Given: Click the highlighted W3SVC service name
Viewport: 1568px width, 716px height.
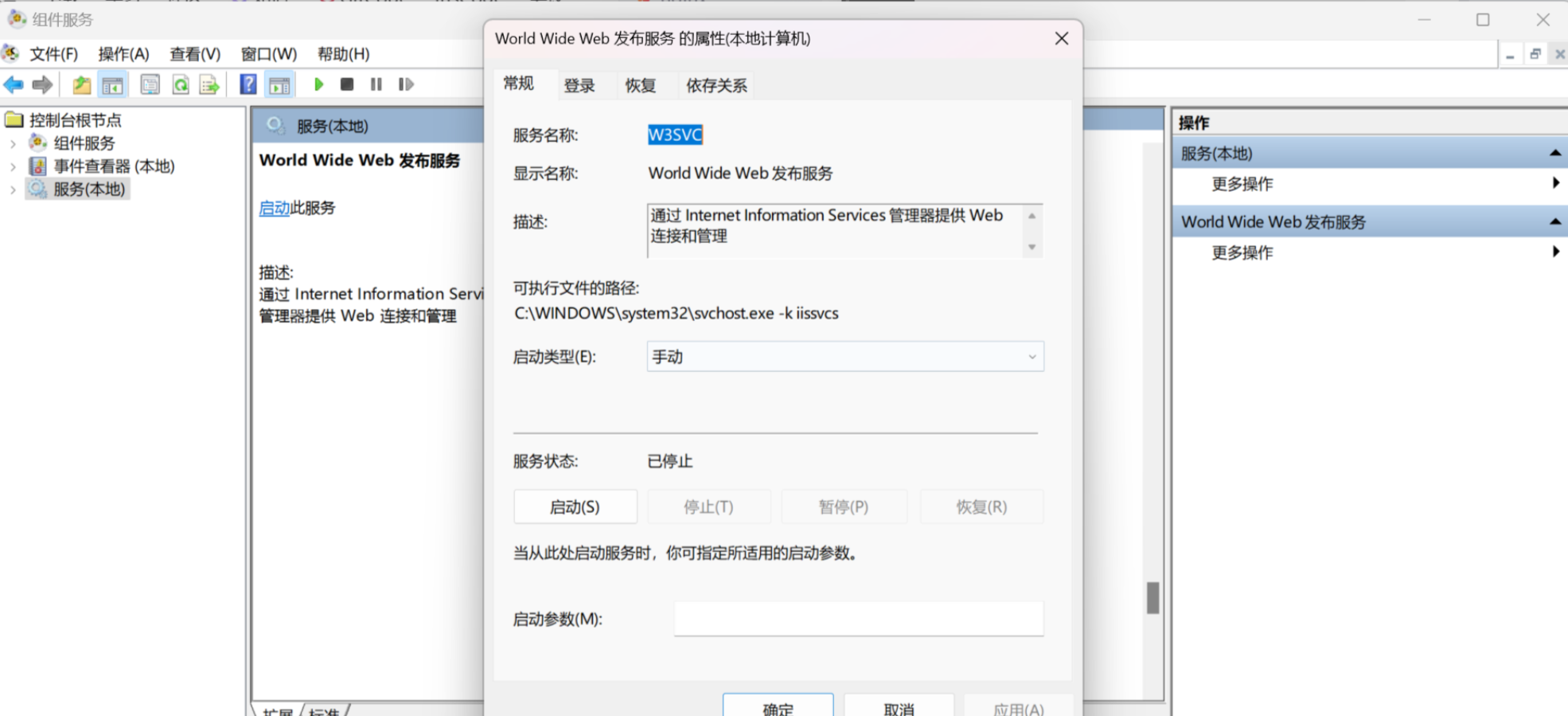Looking at the screenshot, I should click(675, 135).
